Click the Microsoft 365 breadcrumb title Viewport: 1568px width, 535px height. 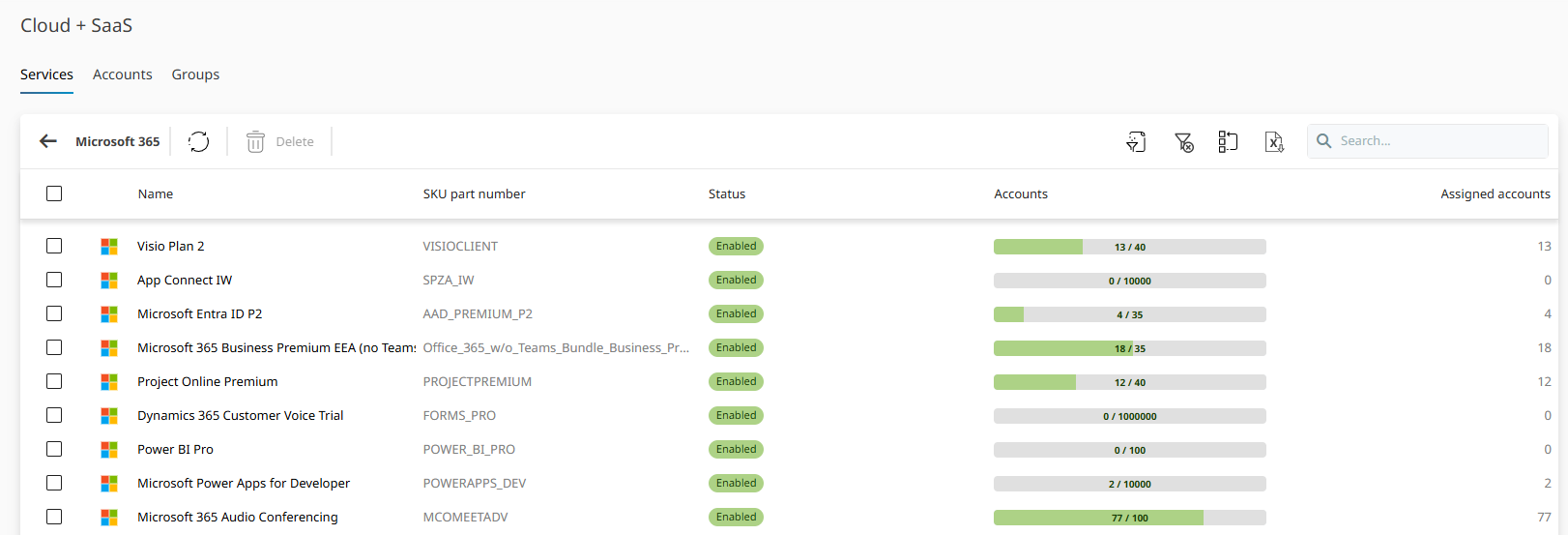118,141
